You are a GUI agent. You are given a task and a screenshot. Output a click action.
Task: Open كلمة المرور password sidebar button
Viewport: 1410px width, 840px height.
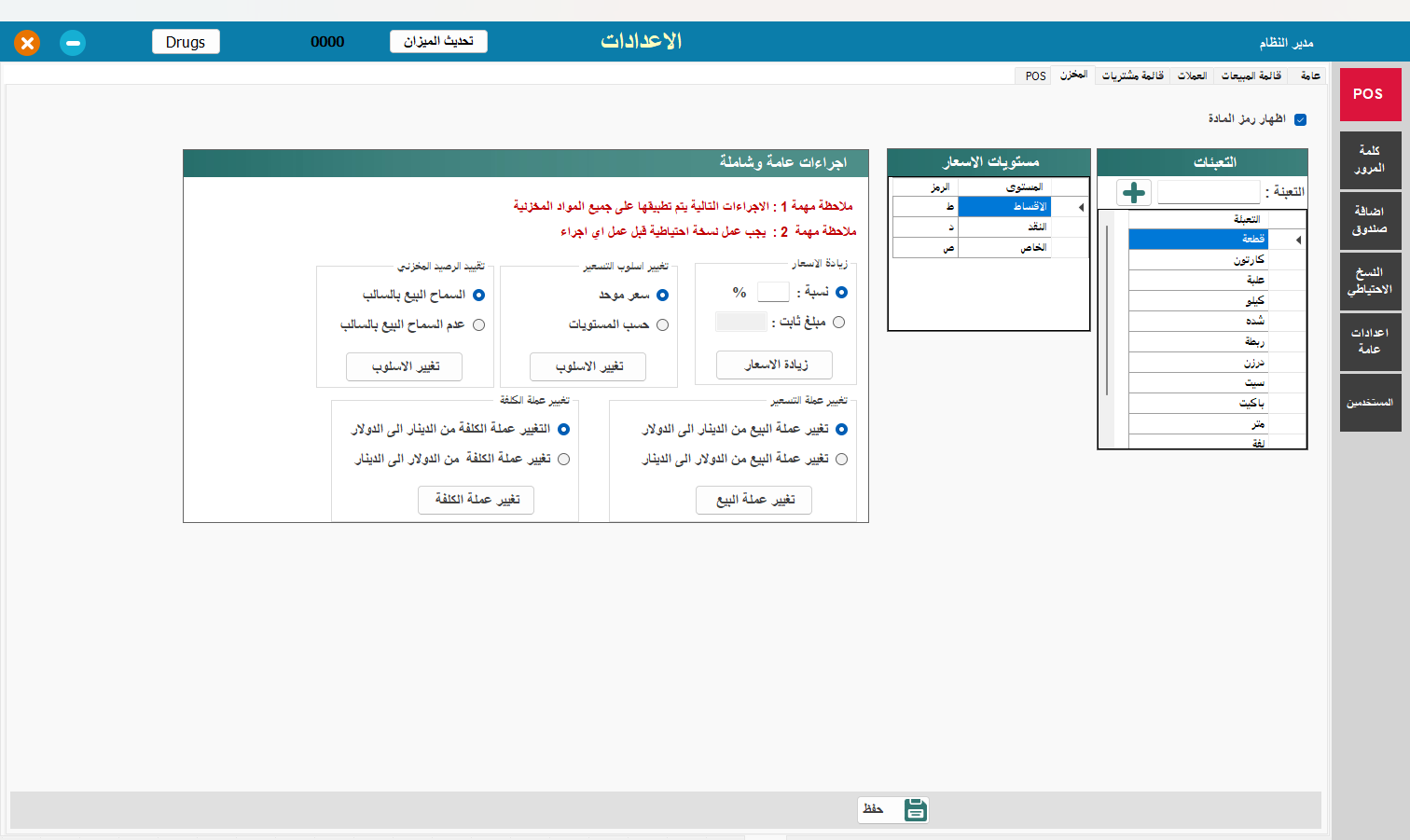tap(1371, 159)
